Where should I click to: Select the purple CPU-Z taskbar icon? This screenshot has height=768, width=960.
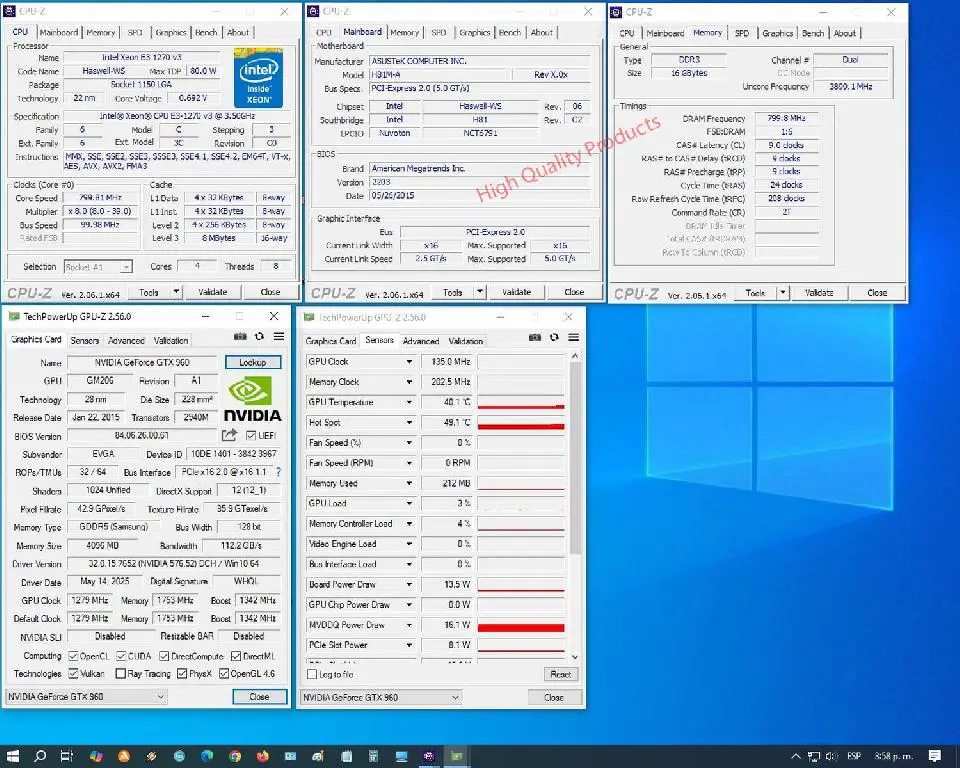[x=429, y=756]
